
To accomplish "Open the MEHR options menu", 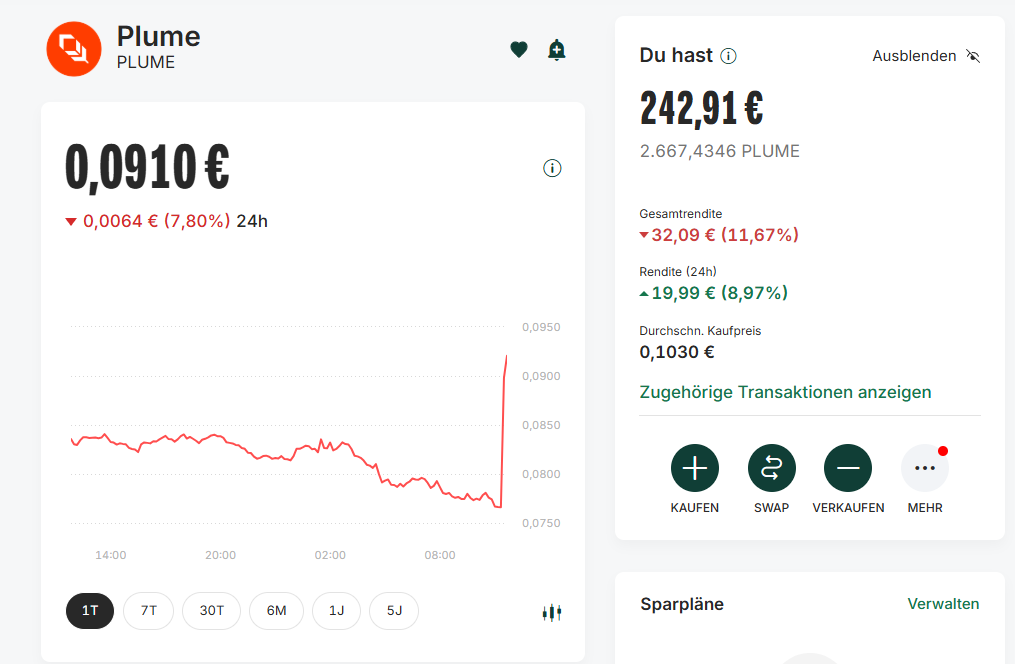I will (925, 468).
